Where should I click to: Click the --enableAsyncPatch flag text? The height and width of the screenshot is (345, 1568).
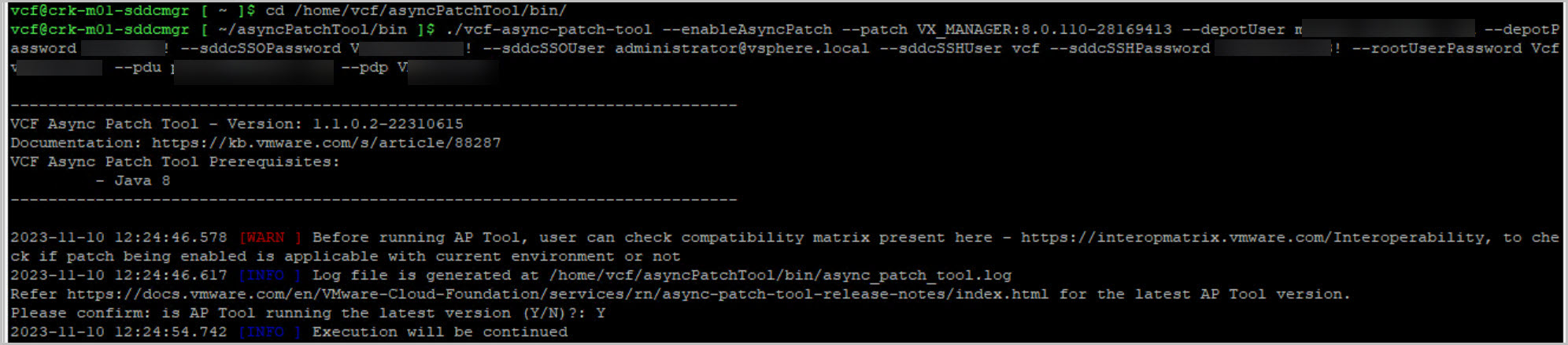coord(747,29)
